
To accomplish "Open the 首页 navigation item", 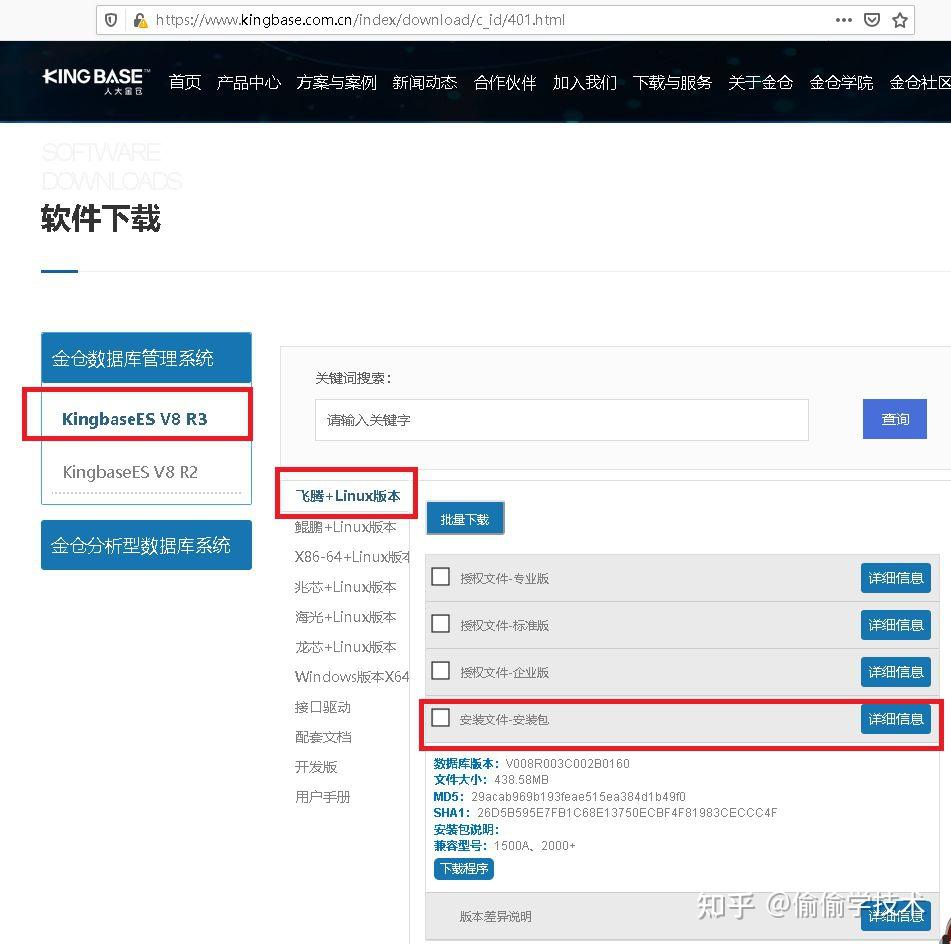I will [x=185, y=82].
